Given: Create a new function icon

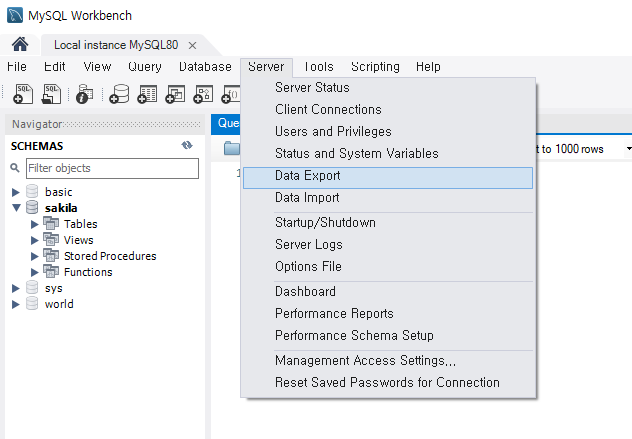Looking at the screenshot, I should [x=231, y=94].
